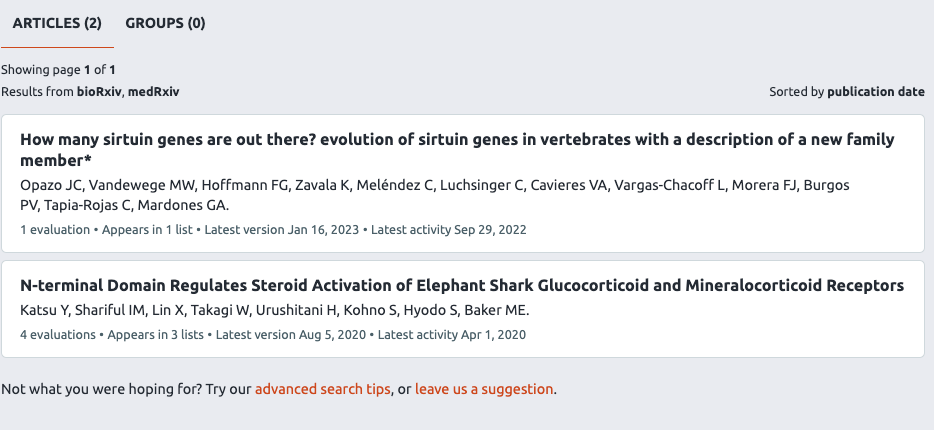Viewport: 934px width, 430px height.
Task: Follow the leave us a suggestion link
Action: (484, 389)
